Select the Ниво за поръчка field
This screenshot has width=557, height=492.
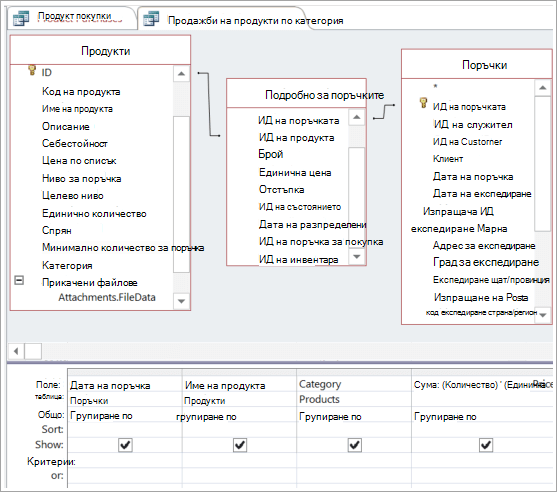[x=81, y=178]
